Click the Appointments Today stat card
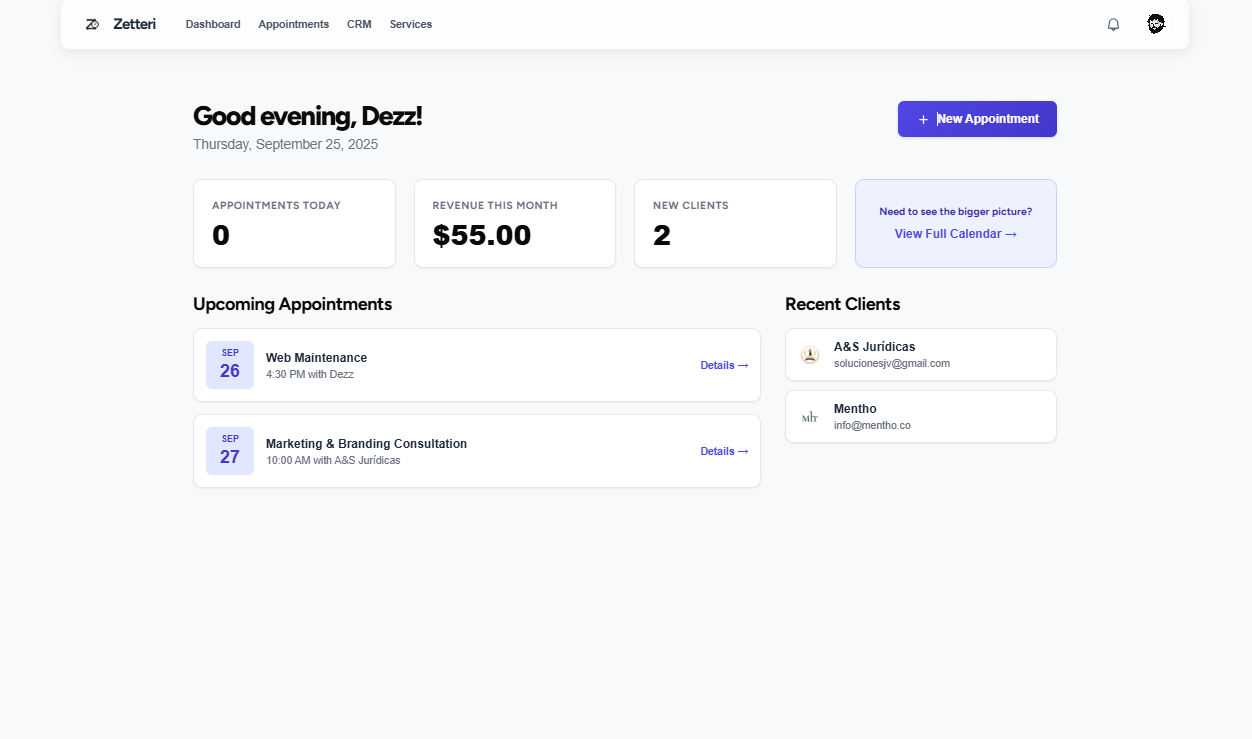This screenshot has width=1252, height=739. pyautogui.click(x=294, y=223)
